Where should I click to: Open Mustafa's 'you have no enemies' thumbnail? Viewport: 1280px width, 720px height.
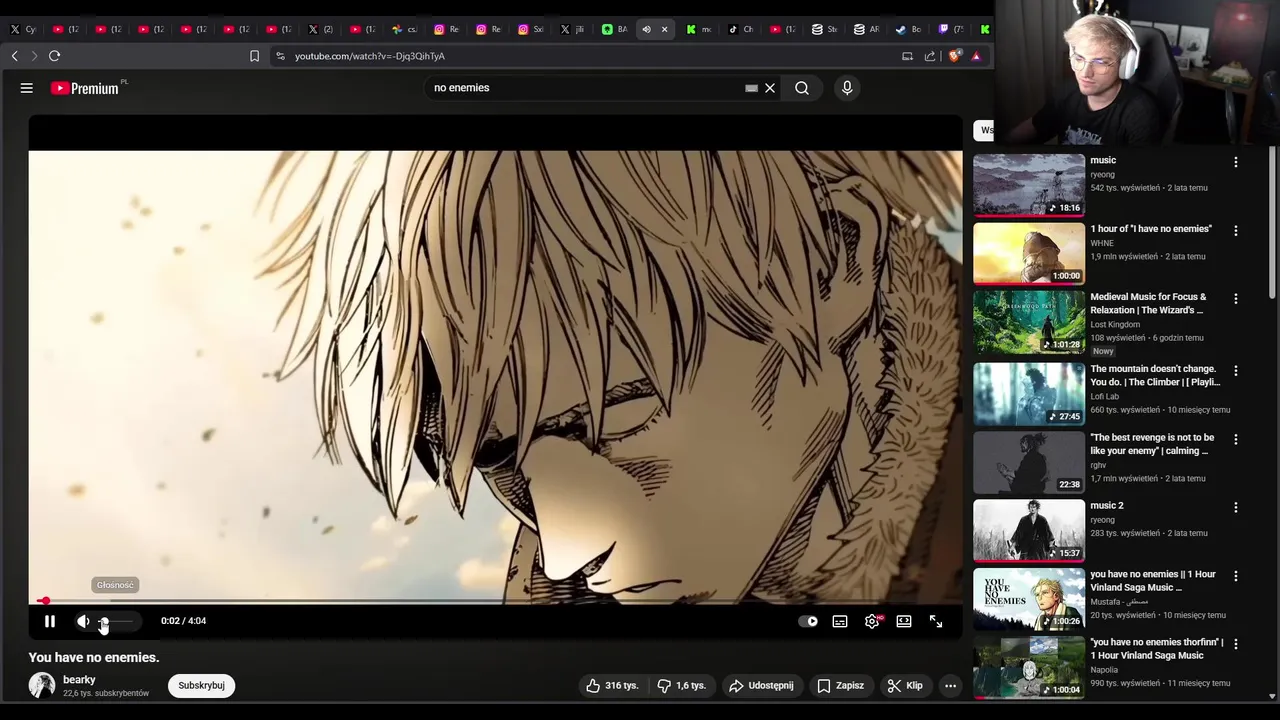pyautogui.click(x=1029, y=599)
